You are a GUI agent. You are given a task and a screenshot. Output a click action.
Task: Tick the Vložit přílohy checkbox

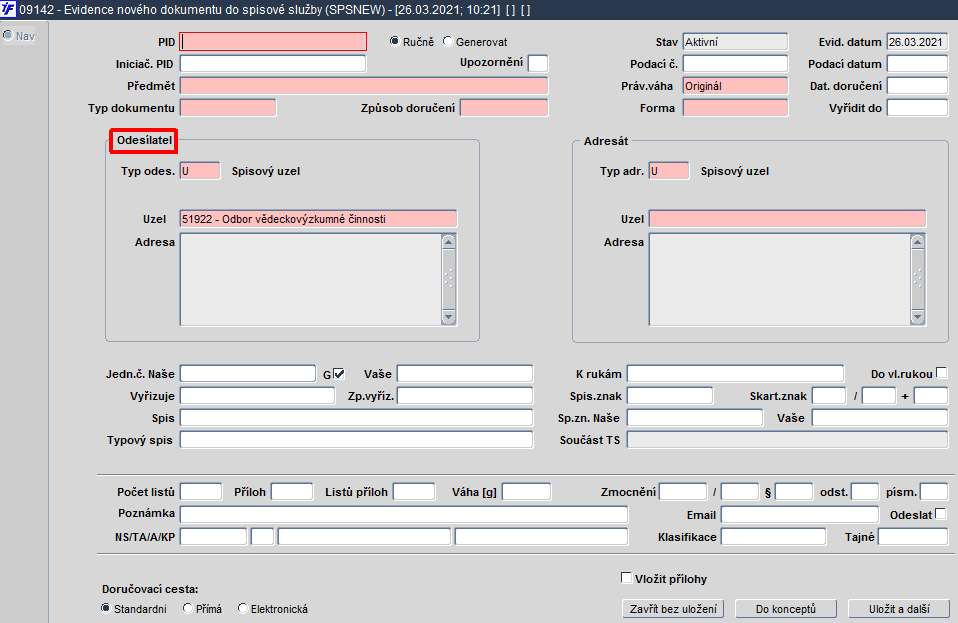pyautogui.click(x=626, y=577)
